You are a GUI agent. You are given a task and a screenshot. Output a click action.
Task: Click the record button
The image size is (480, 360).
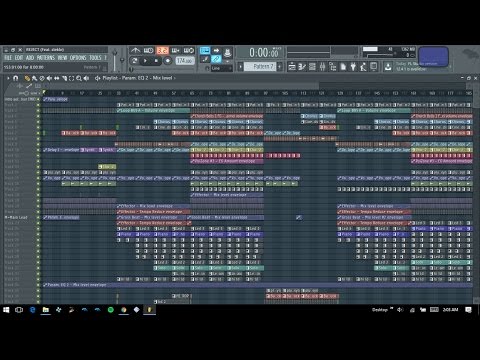click(168, 61)
